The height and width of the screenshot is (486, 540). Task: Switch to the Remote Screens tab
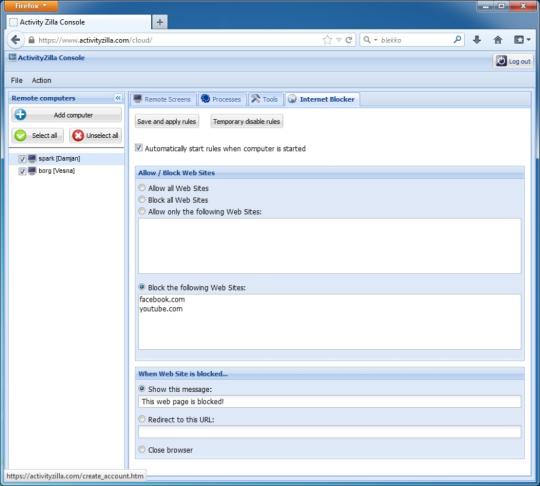click(163, 99)
